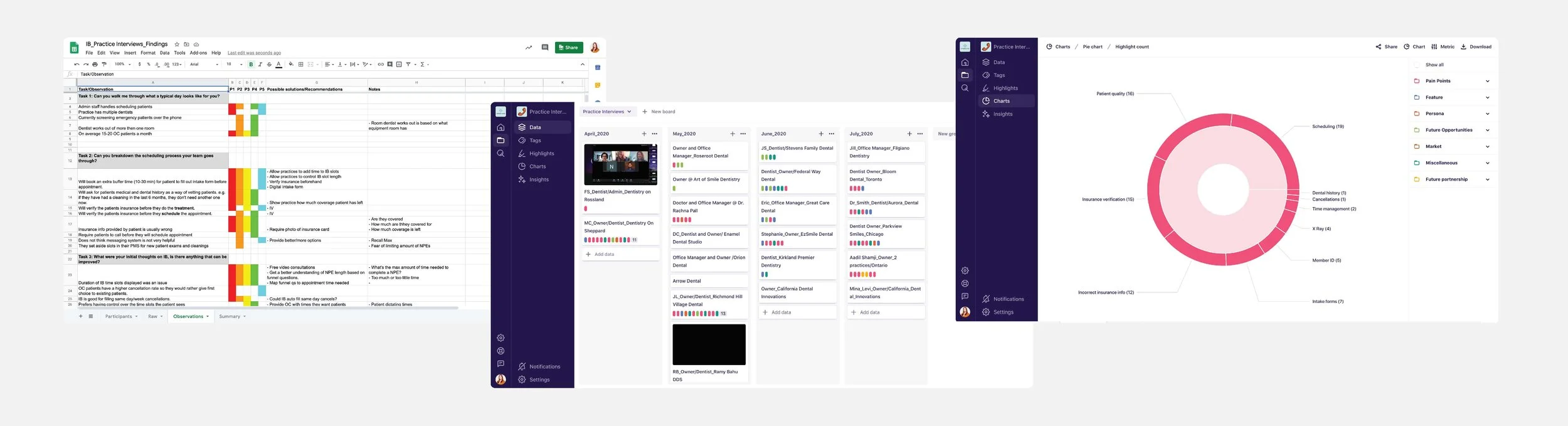Open the zoom 100% dropdown in Sheets
Image resolution: width=1568 pixels, height=426 pixels.
122,64
